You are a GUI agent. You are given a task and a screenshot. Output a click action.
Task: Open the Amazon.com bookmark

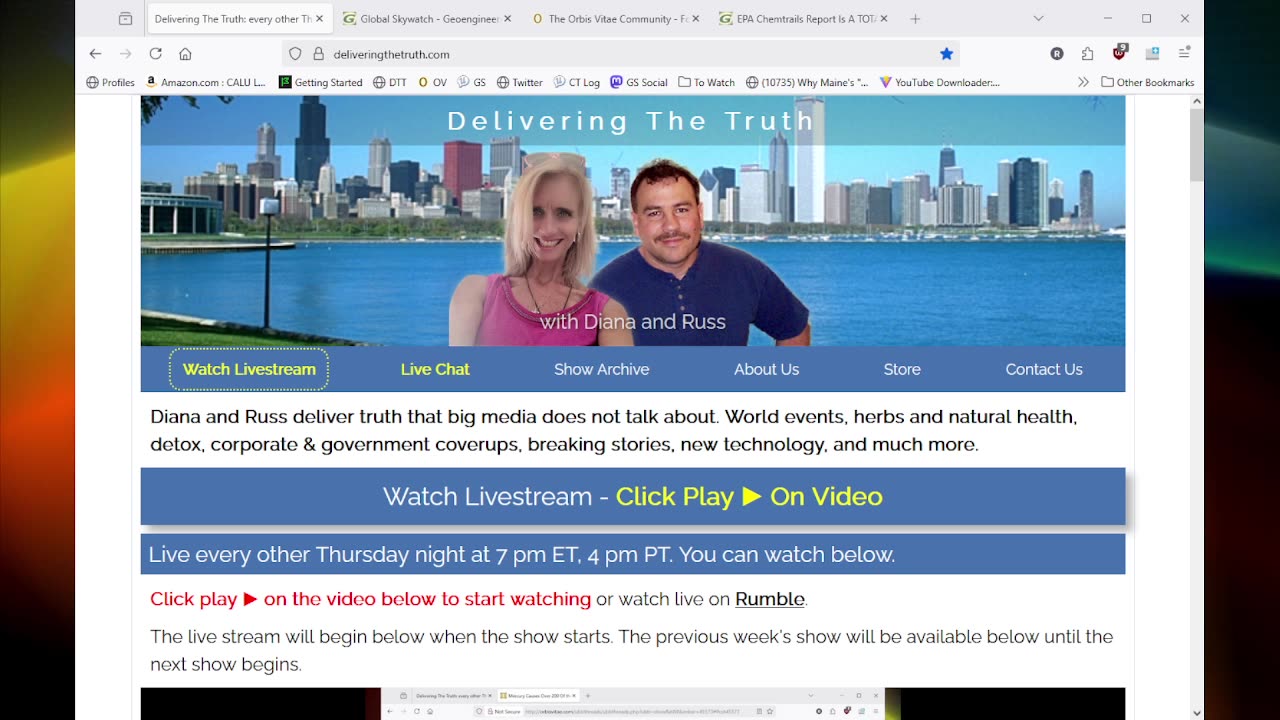206,82
